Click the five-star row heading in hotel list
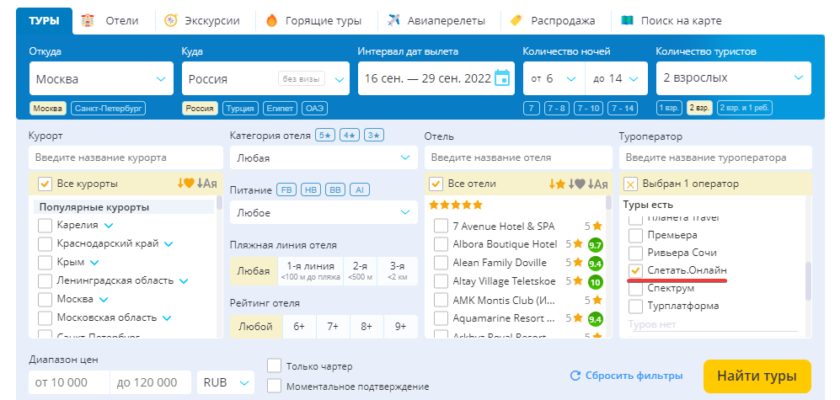 click(455, 205)
